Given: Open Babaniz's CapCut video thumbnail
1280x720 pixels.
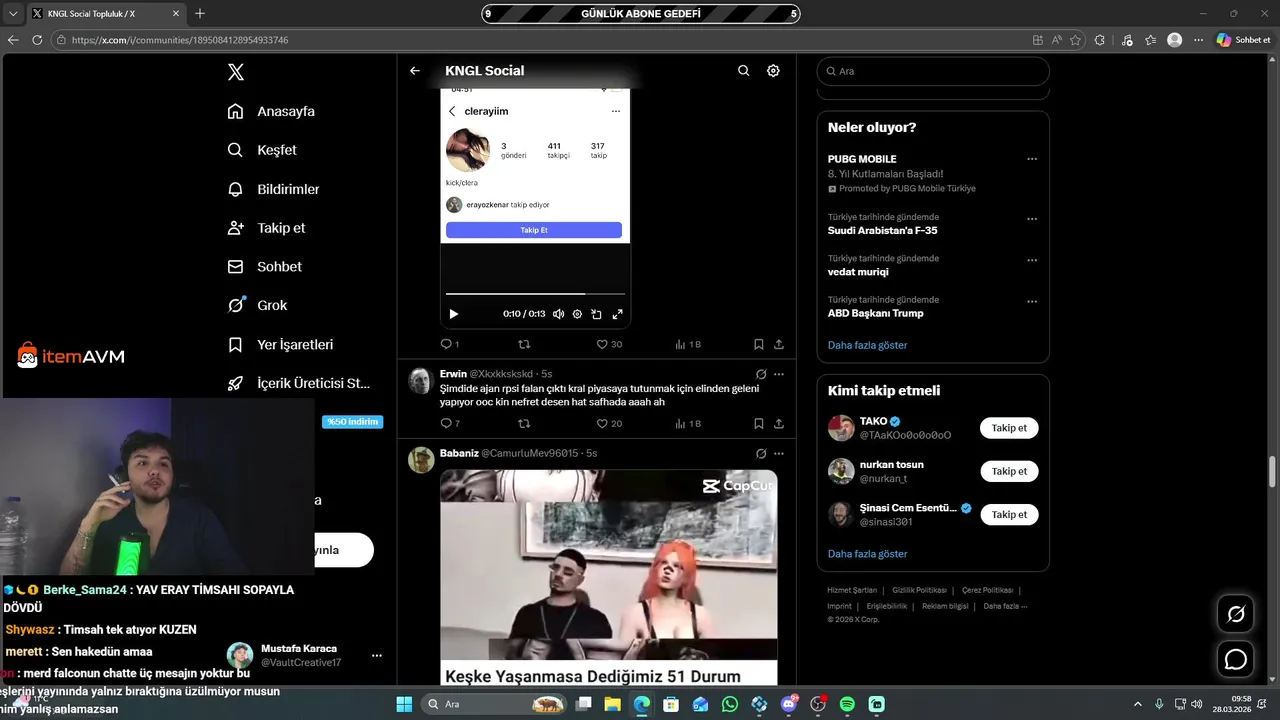Looking at the screenshot, I should coord(608,577).
